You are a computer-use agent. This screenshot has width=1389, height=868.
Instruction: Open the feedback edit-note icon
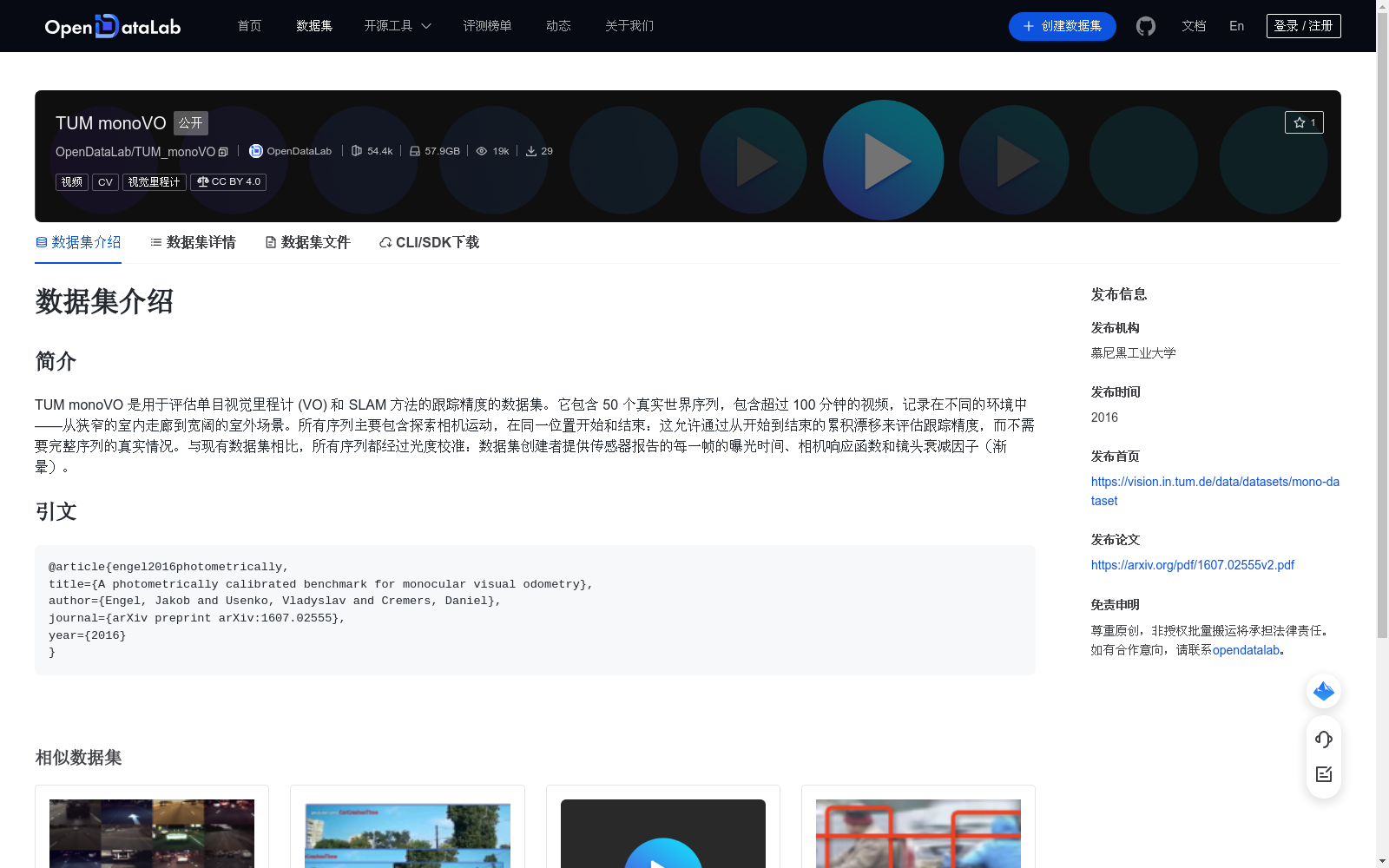coord(1324,774)
